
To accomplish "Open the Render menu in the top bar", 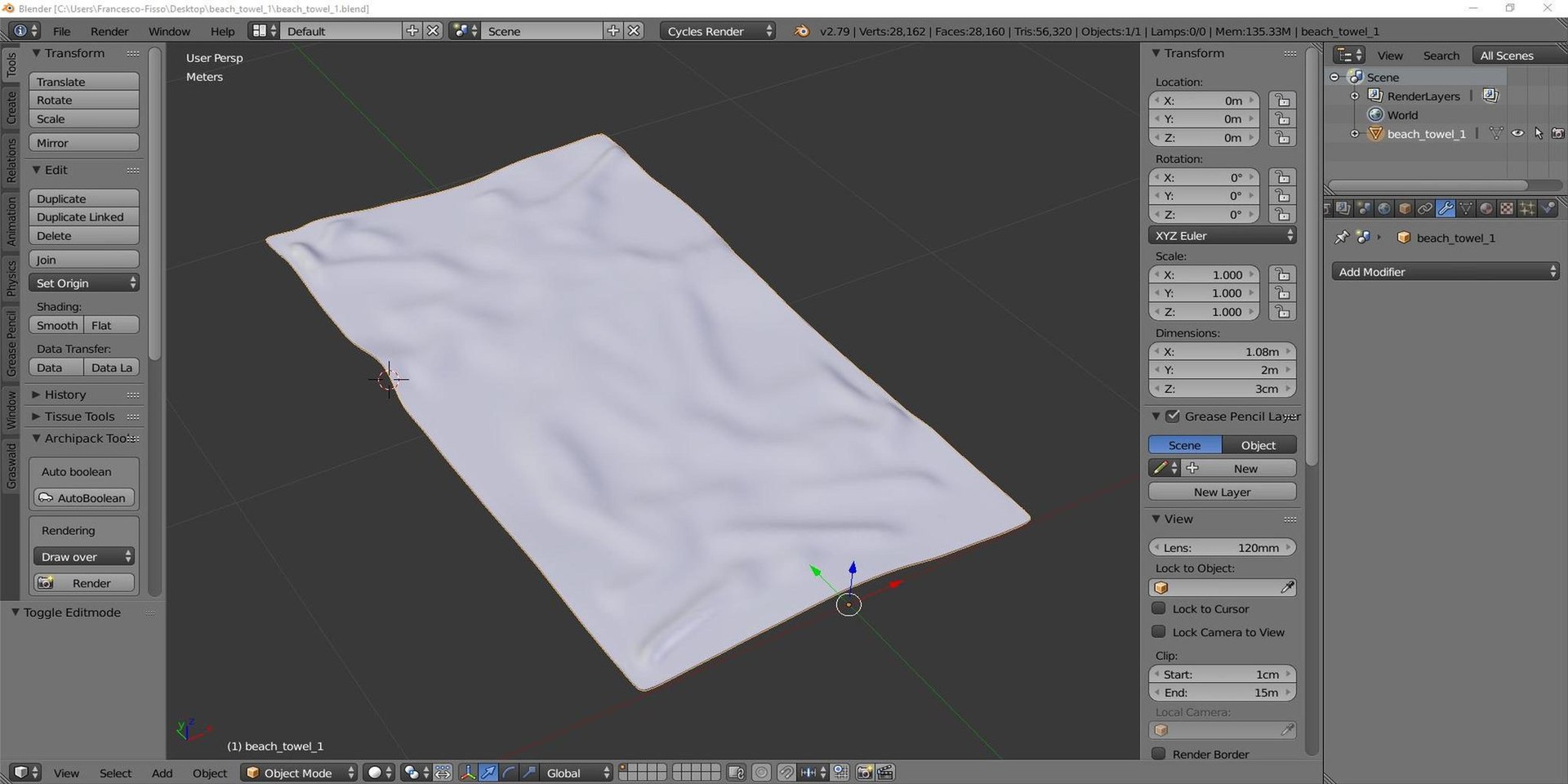I will tap(109, 31).
